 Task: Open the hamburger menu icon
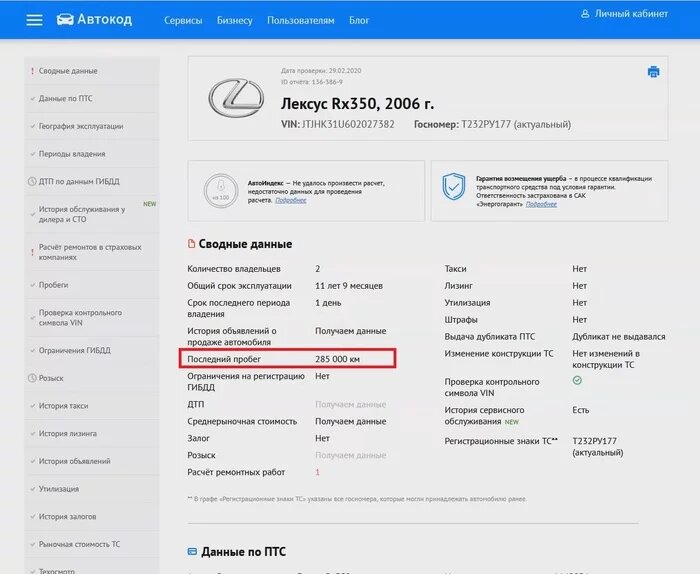tap(34, 20)
